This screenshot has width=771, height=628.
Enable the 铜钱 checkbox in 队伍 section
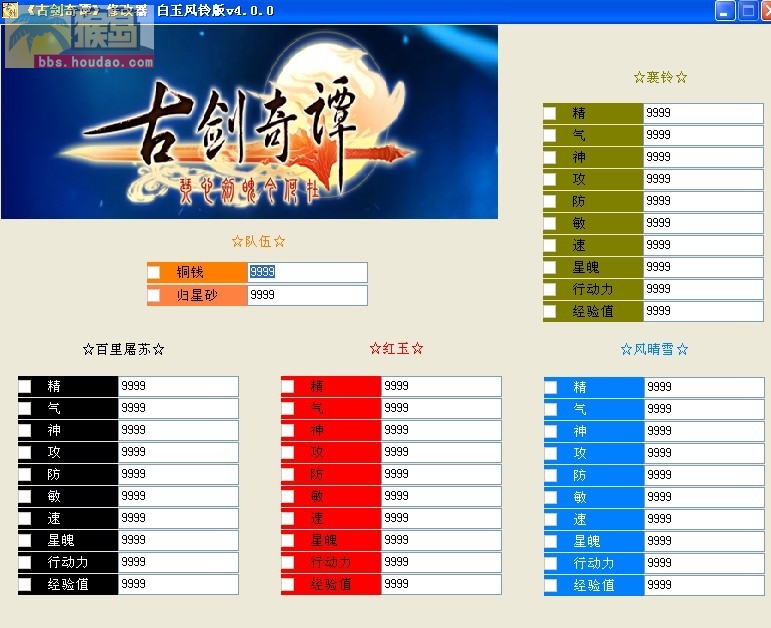[154, 272]
